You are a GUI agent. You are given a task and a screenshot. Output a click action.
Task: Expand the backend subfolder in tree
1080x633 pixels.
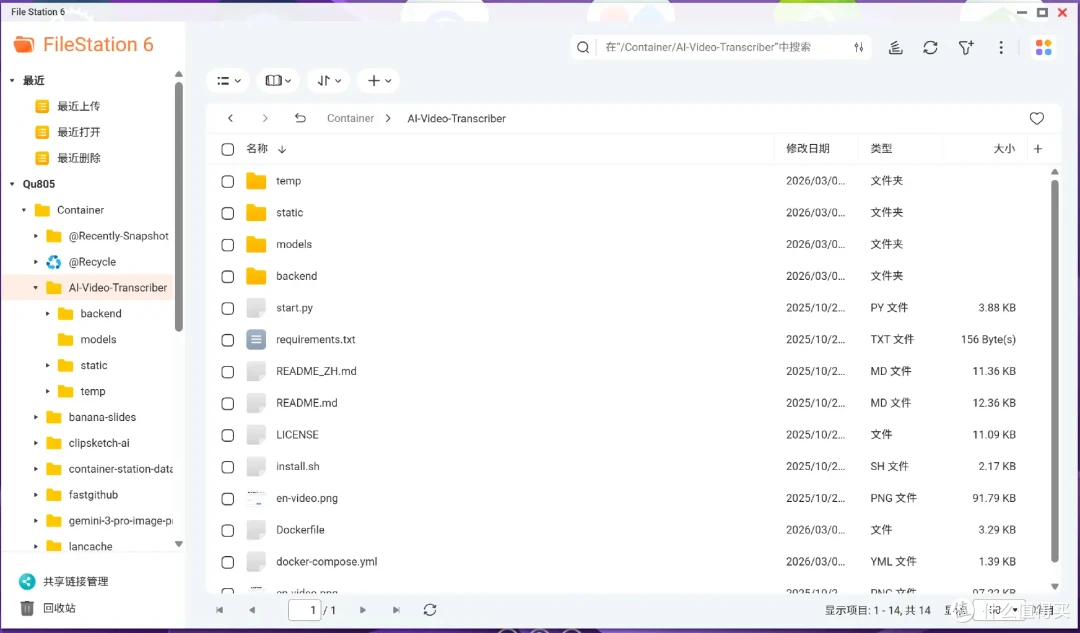[48, 313]
